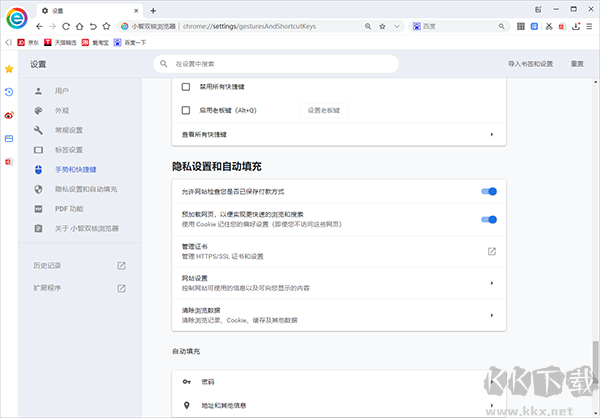Expand the 清除浏览数据 row

coord(491,313)
